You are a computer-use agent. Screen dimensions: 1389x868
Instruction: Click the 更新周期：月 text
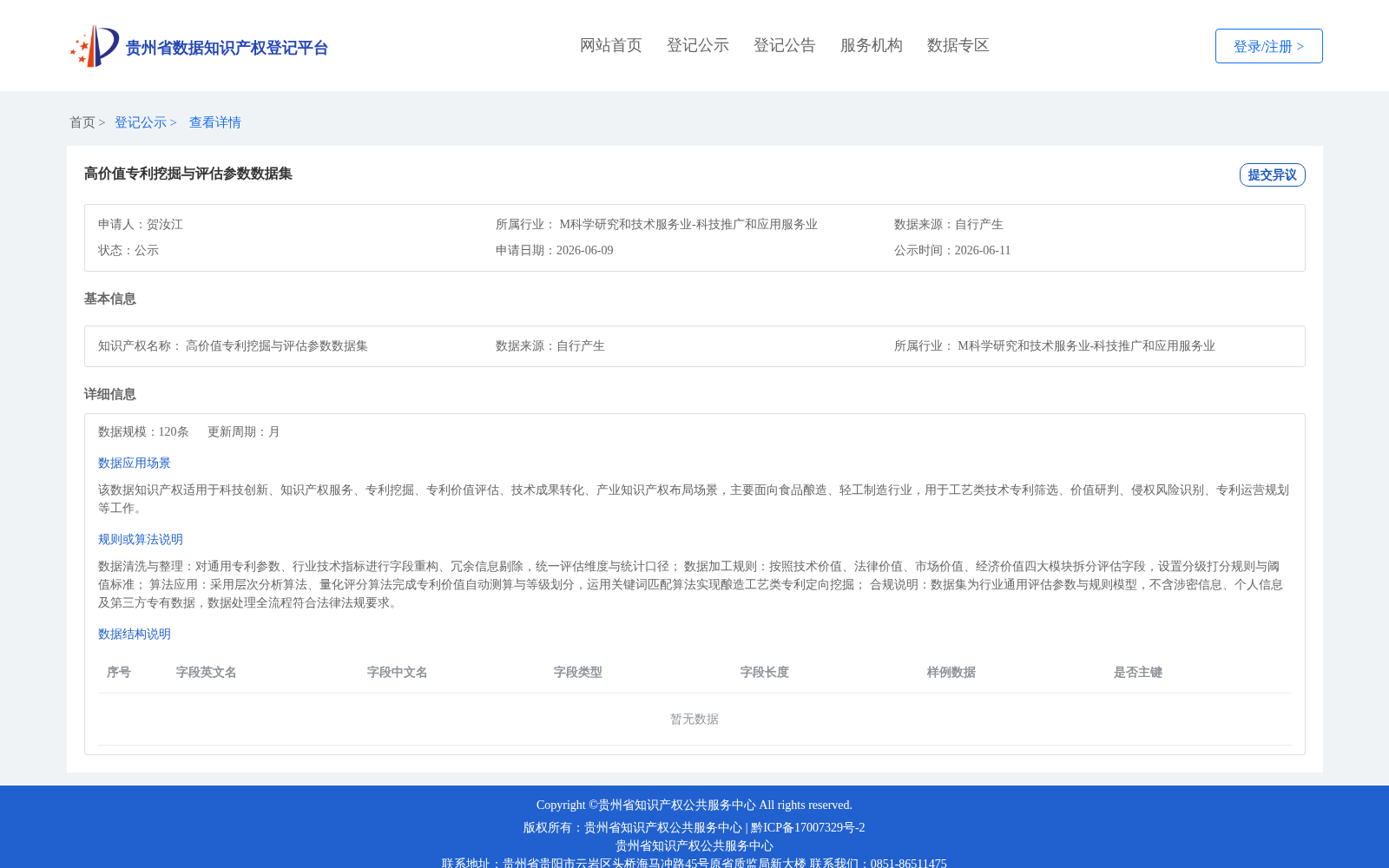pos(244,431)
